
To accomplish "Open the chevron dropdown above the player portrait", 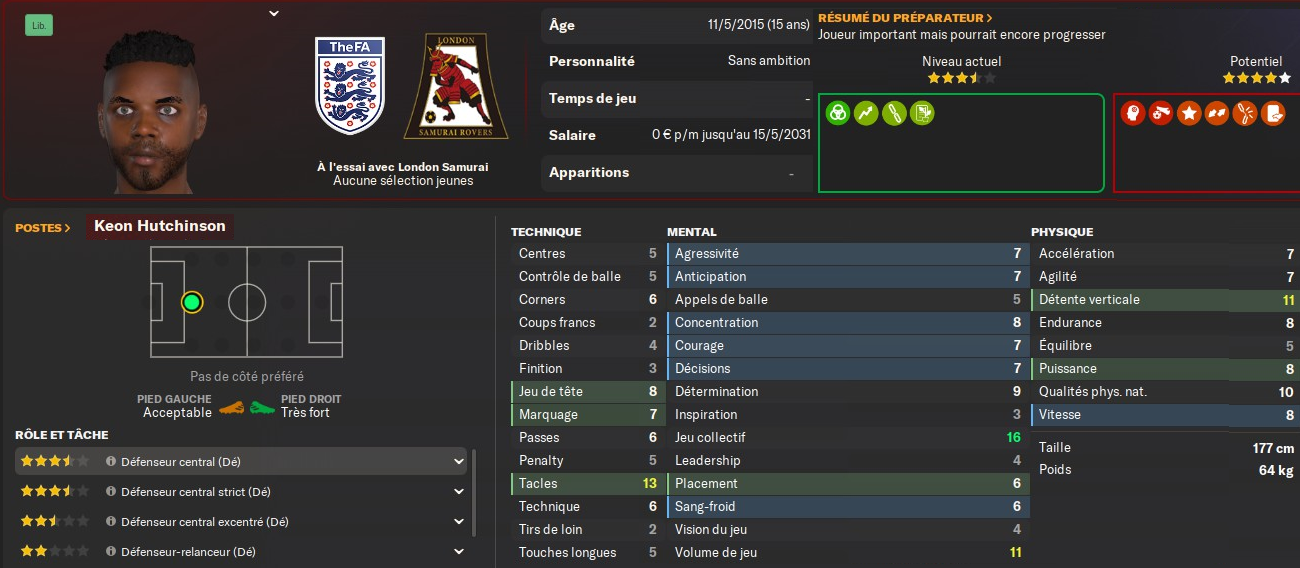I will pos(274,13).
